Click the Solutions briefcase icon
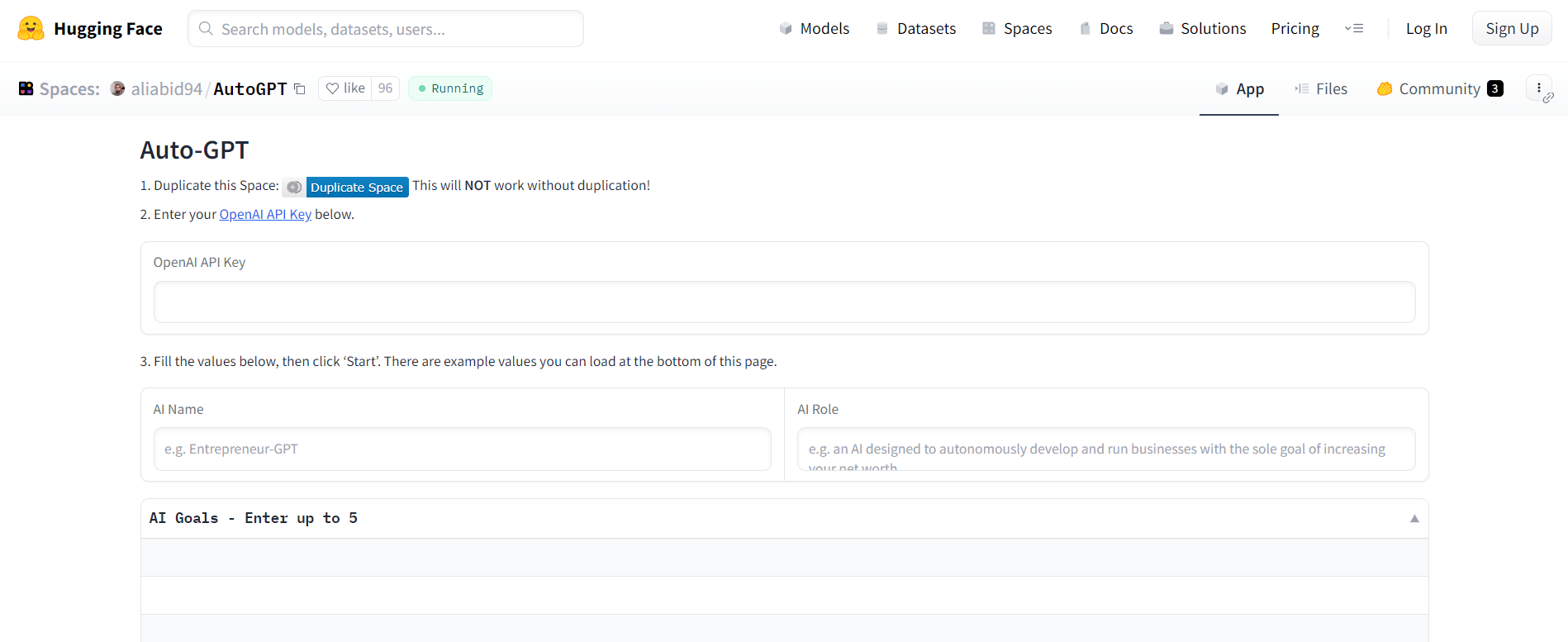1568x642 pixels. [1166, 29]
